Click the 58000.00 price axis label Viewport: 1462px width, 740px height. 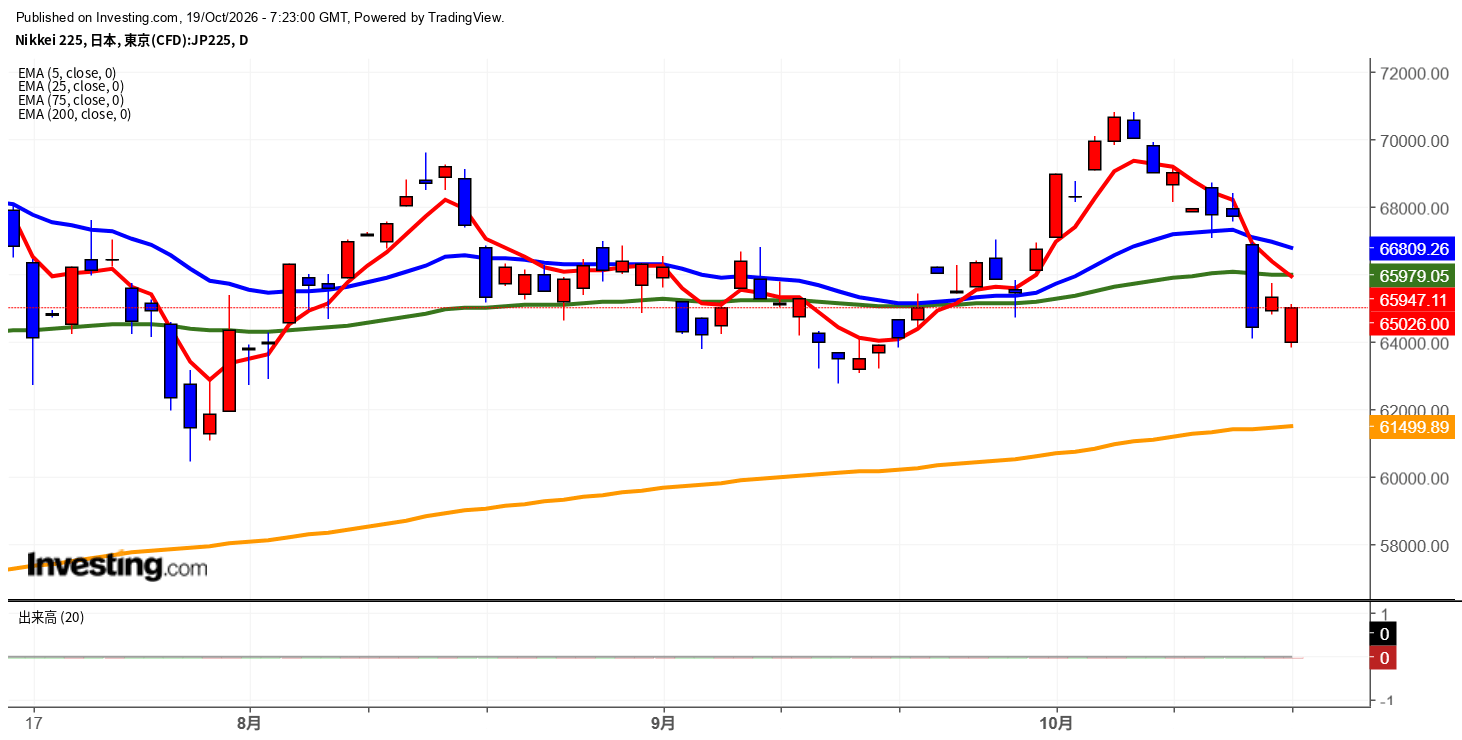[1414, 546]
